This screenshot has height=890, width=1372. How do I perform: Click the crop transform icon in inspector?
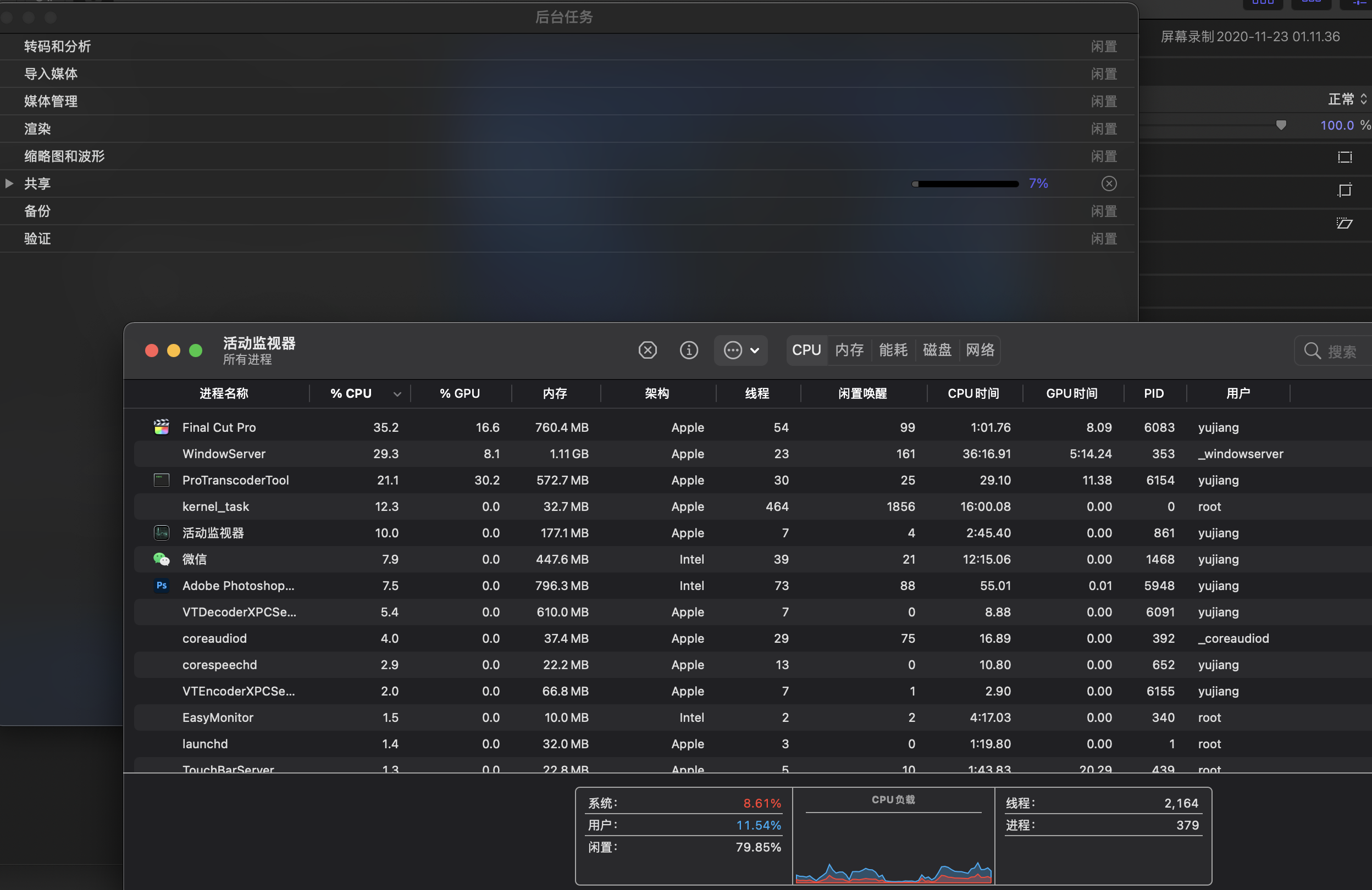point(1345,190)
